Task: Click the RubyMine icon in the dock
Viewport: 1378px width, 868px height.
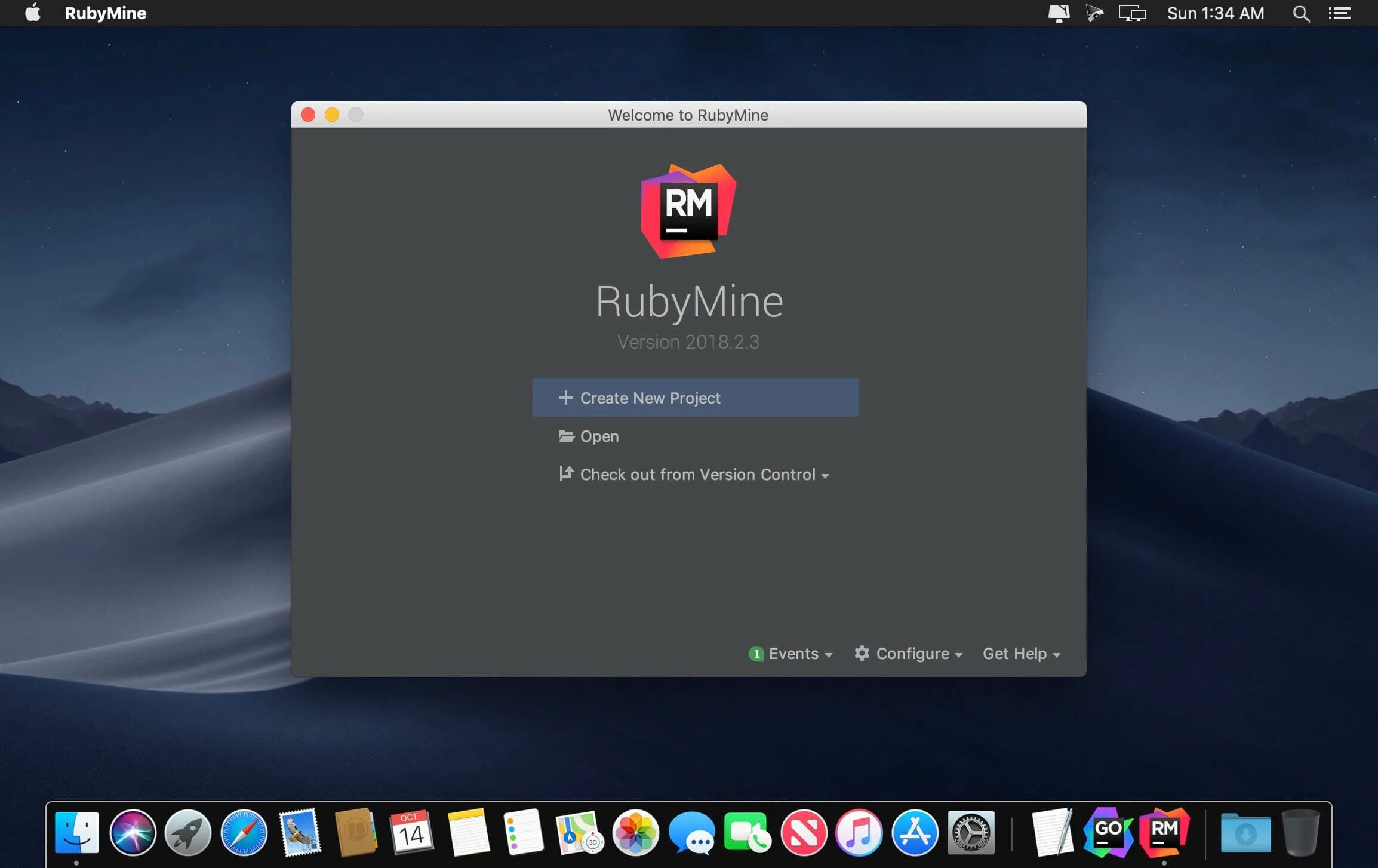Action: pyautogui.click(x=1164, y=832)
